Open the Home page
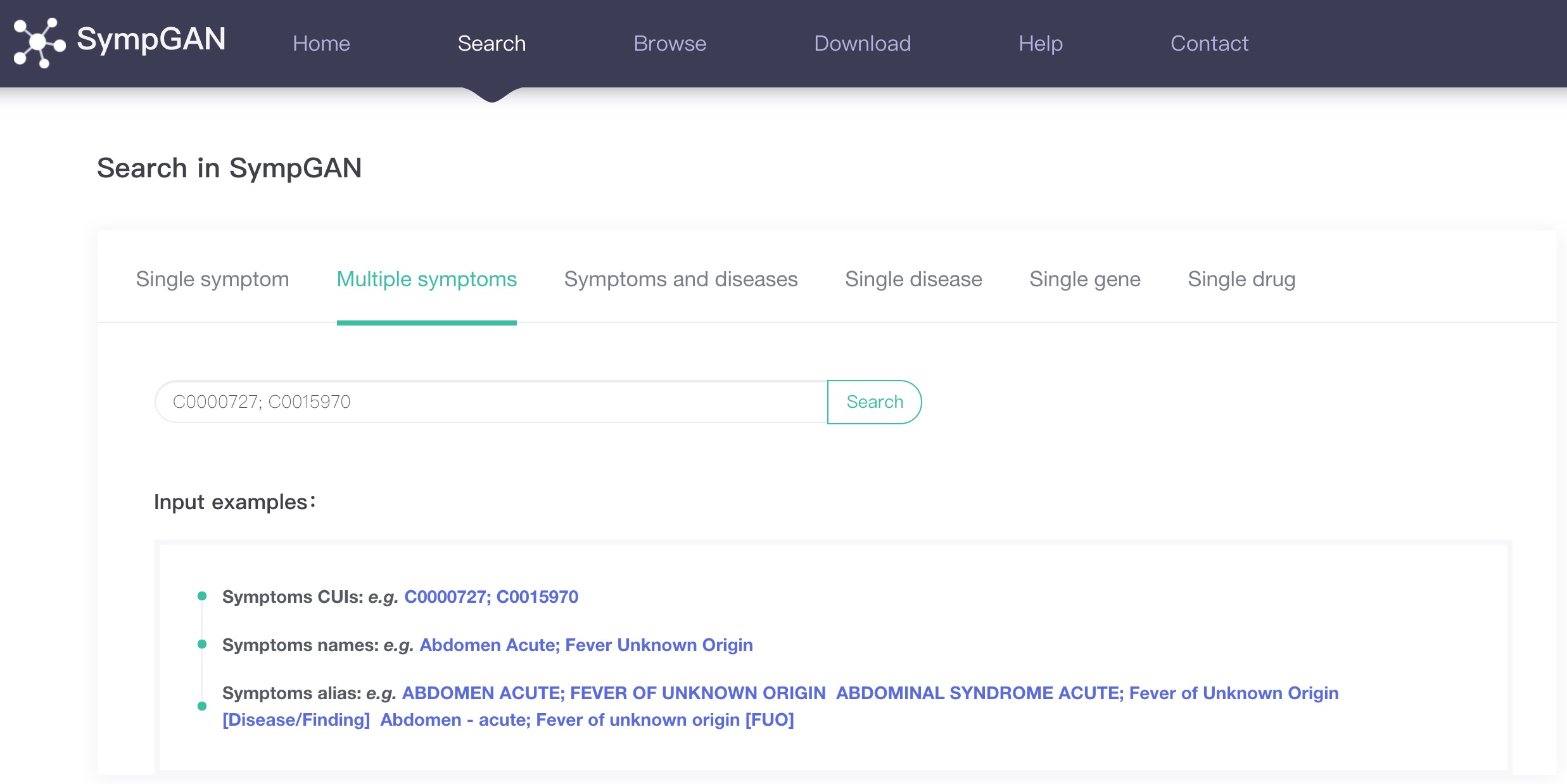1567x784 pixels. click(321, 43)
